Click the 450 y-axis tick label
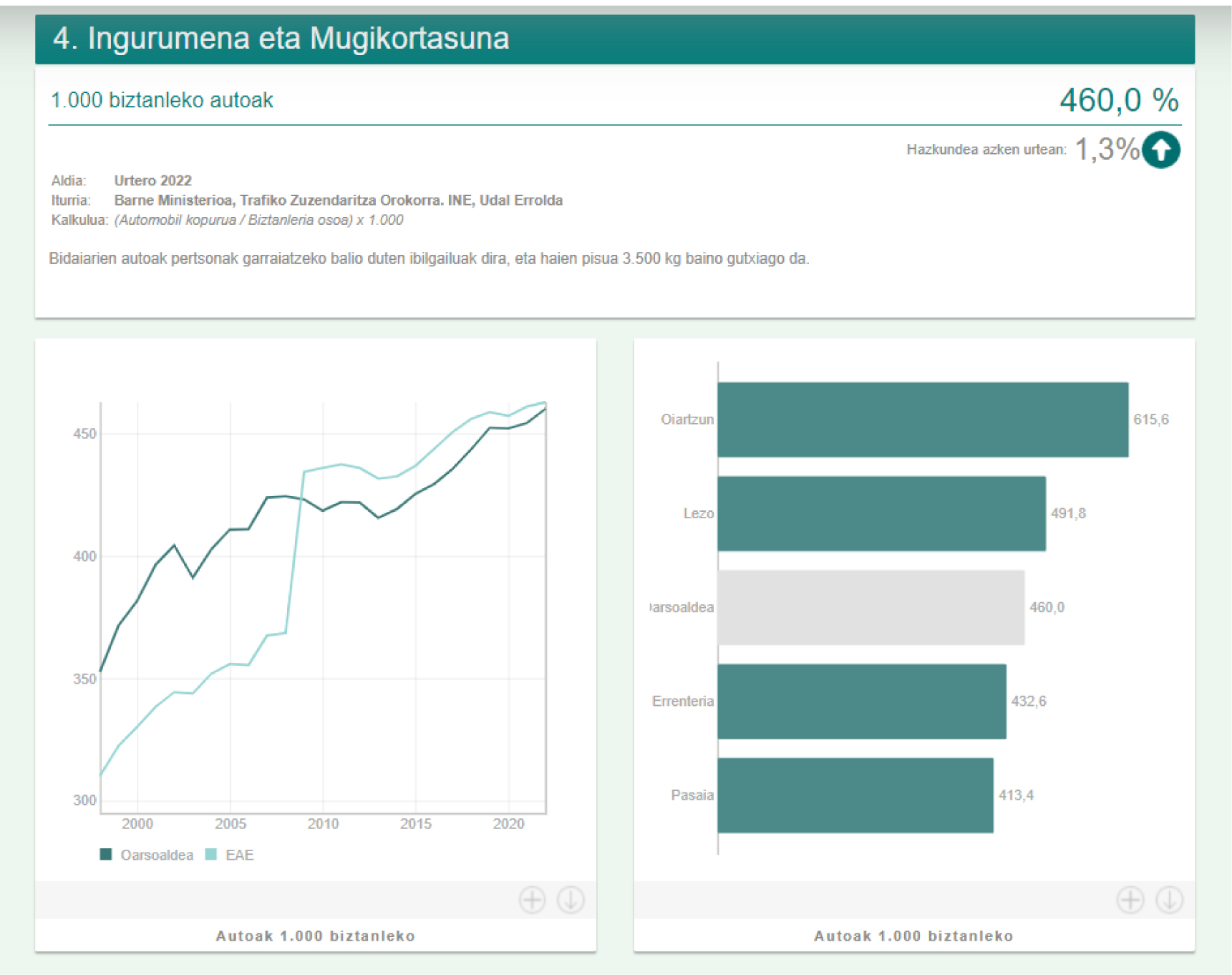This screenshot has height=975, width=1232. coord(84,434)
